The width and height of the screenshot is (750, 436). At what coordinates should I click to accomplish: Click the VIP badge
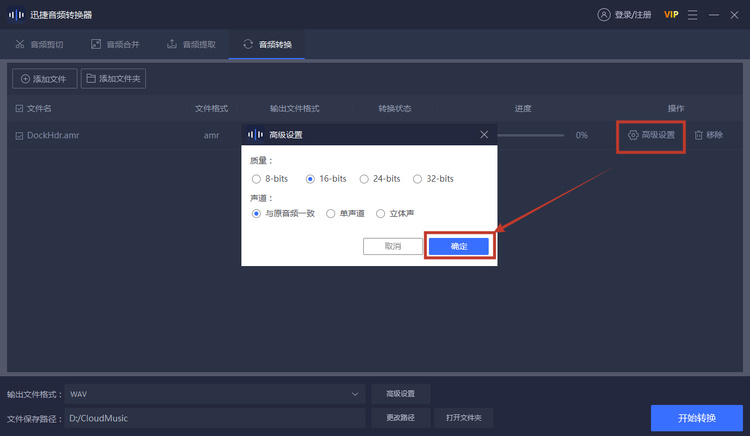671,15
